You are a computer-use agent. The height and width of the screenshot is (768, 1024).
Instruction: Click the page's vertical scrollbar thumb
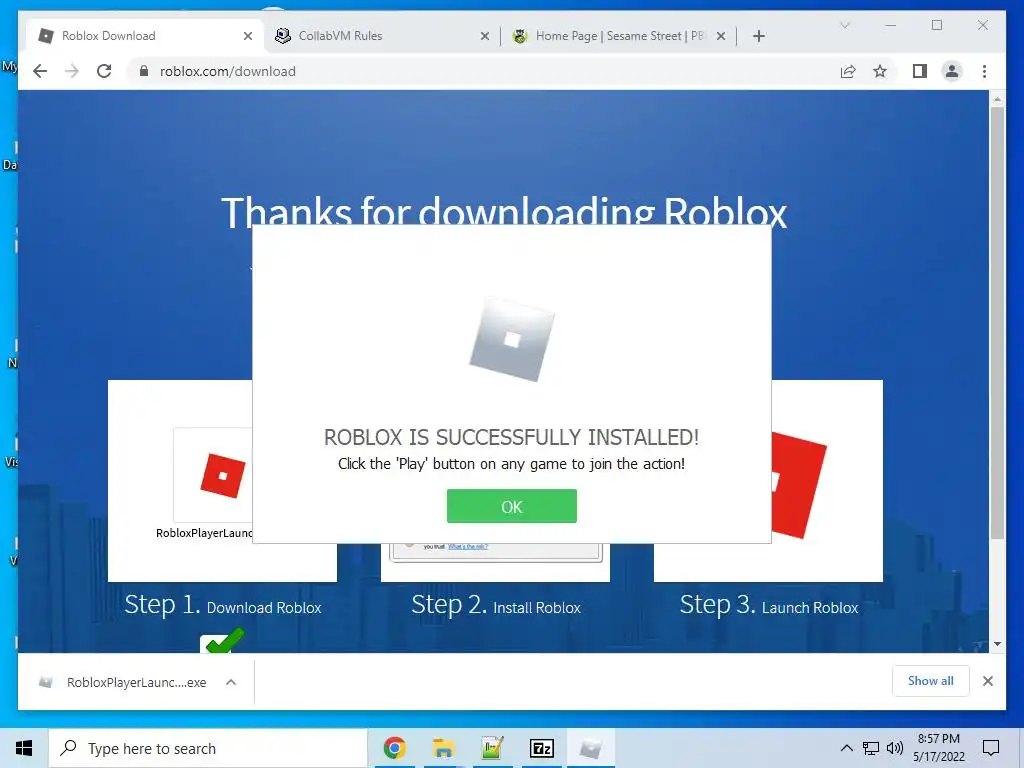pyautogui.click(x=997, y=323)
